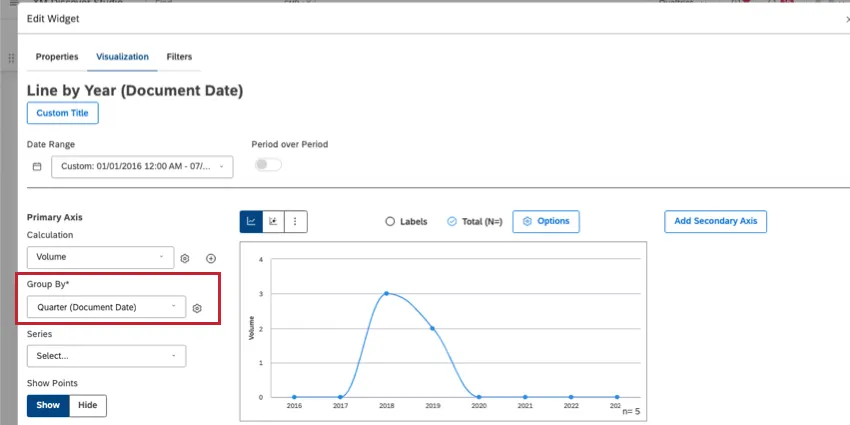Toggle the Total (N=) checkbox
Screen dimensions: 850x425
pos(451,221)
